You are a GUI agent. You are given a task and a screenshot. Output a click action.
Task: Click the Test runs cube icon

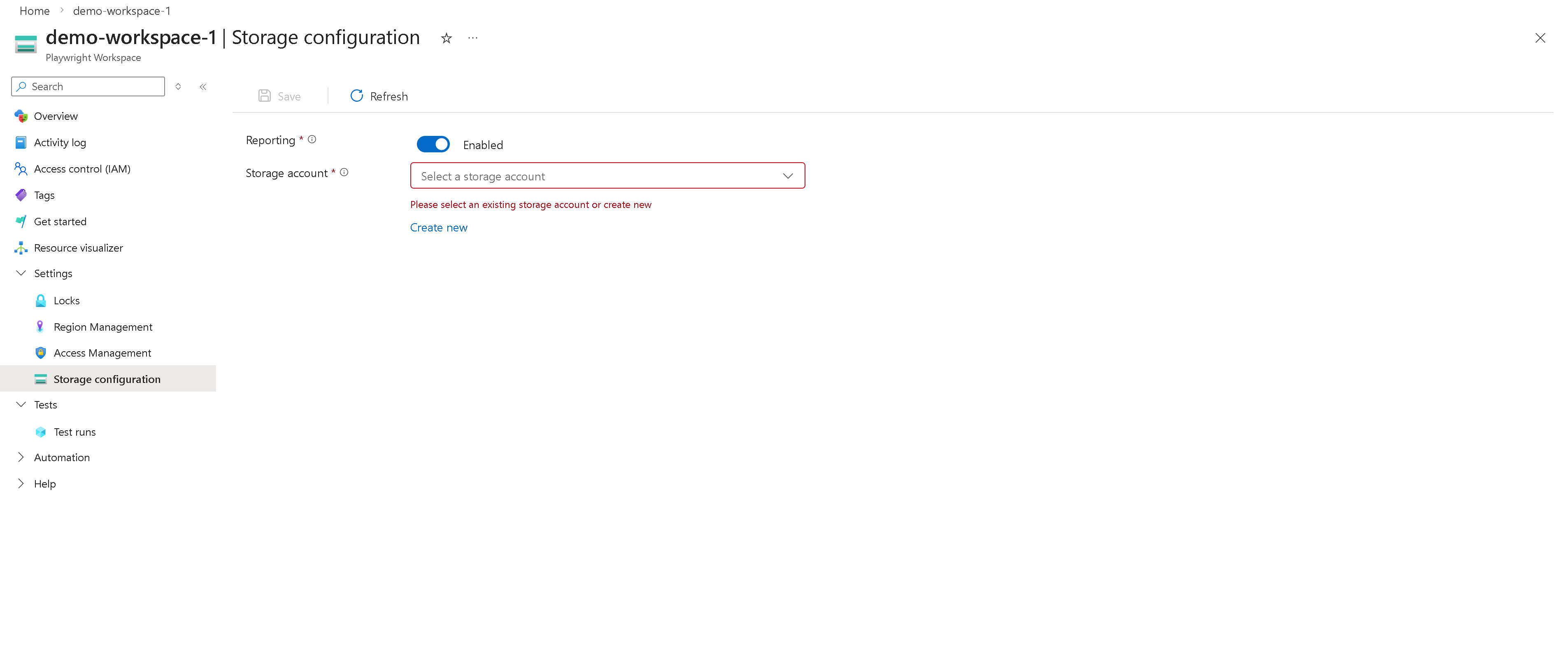pos(41,432)
